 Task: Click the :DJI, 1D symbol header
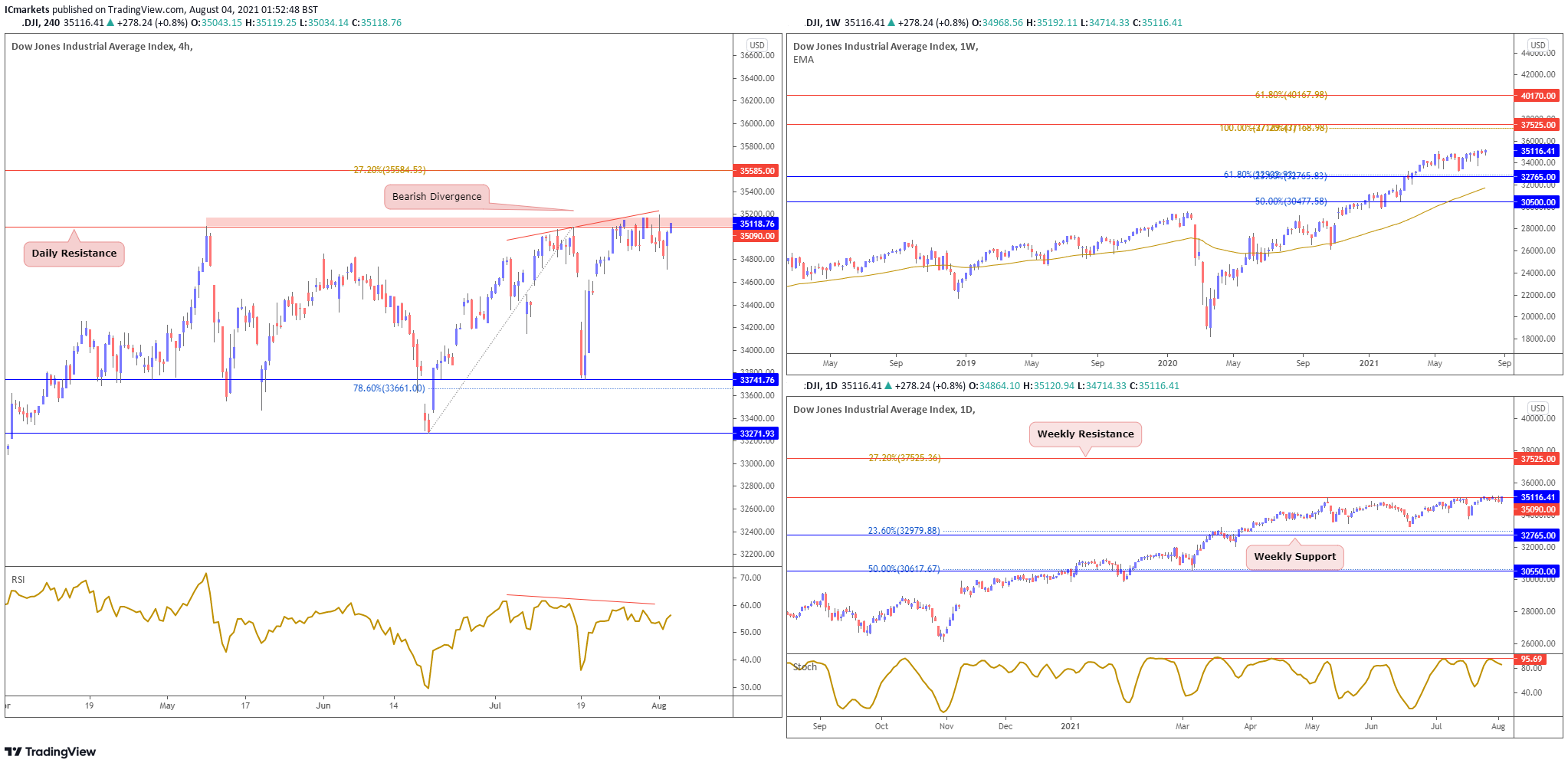click(822, 386)
